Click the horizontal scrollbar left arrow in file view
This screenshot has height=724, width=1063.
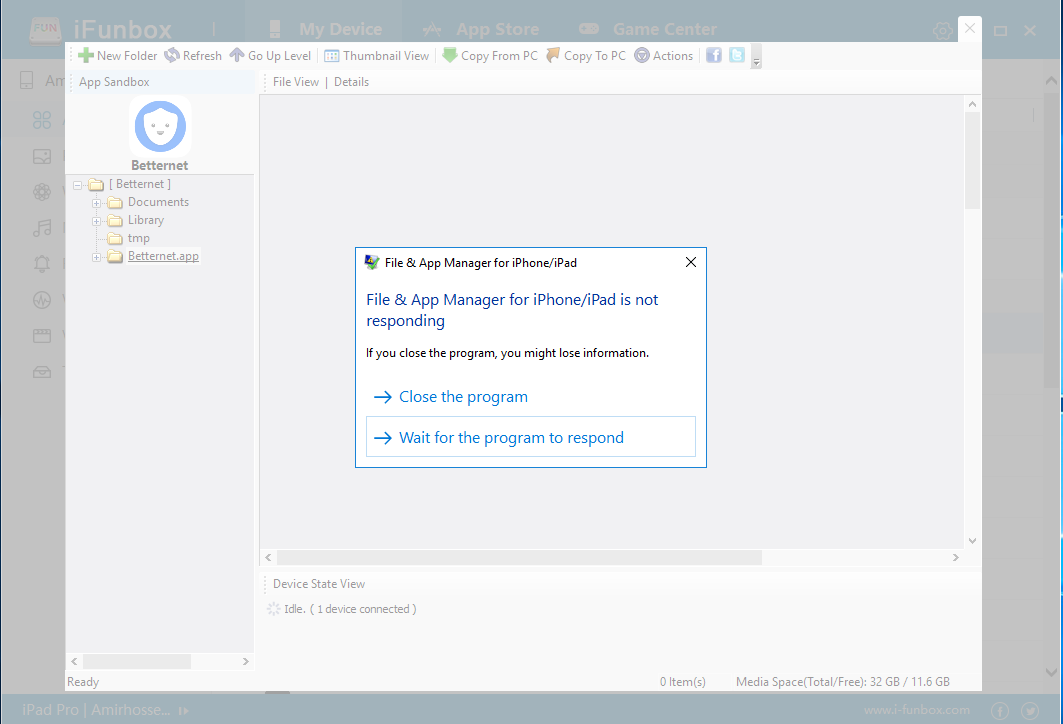pyautogui.click(x=268, y=557)
